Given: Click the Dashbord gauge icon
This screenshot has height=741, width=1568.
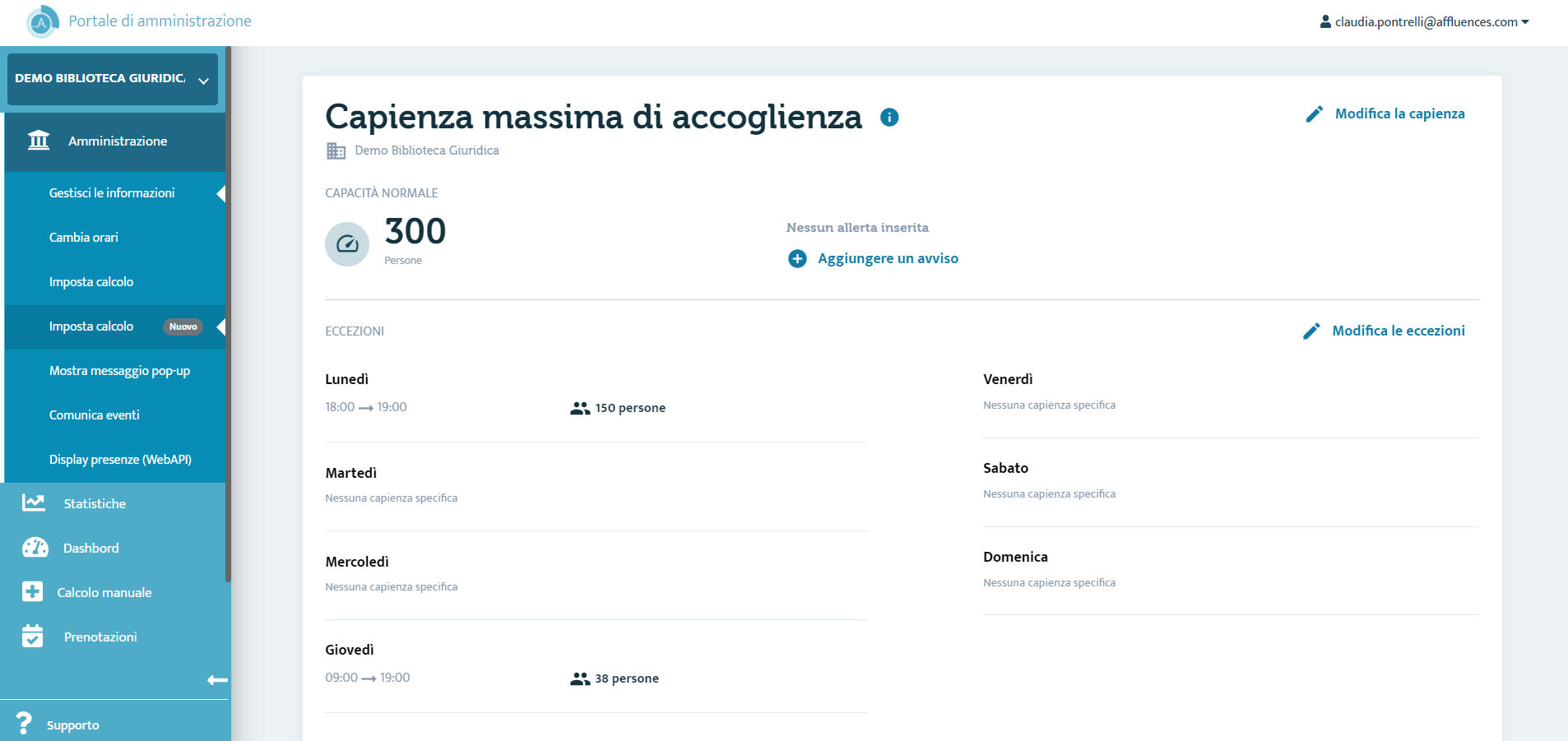Looking at the screenshot, I should pos(35,548).
